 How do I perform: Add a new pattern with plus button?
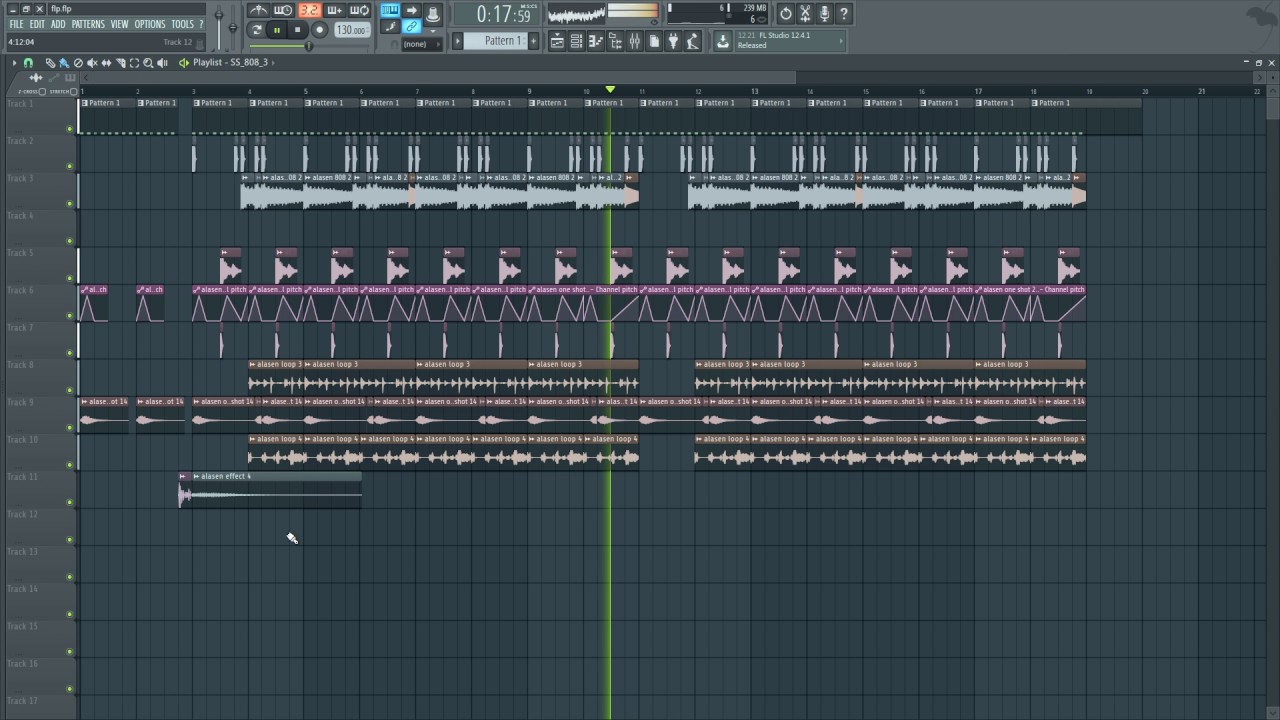pos(533,41)
